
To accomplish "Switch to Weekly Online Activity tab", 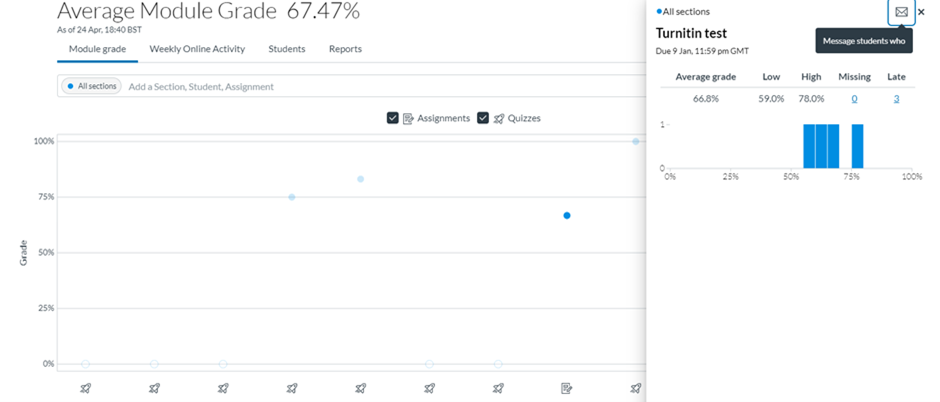I will point(197,49).
